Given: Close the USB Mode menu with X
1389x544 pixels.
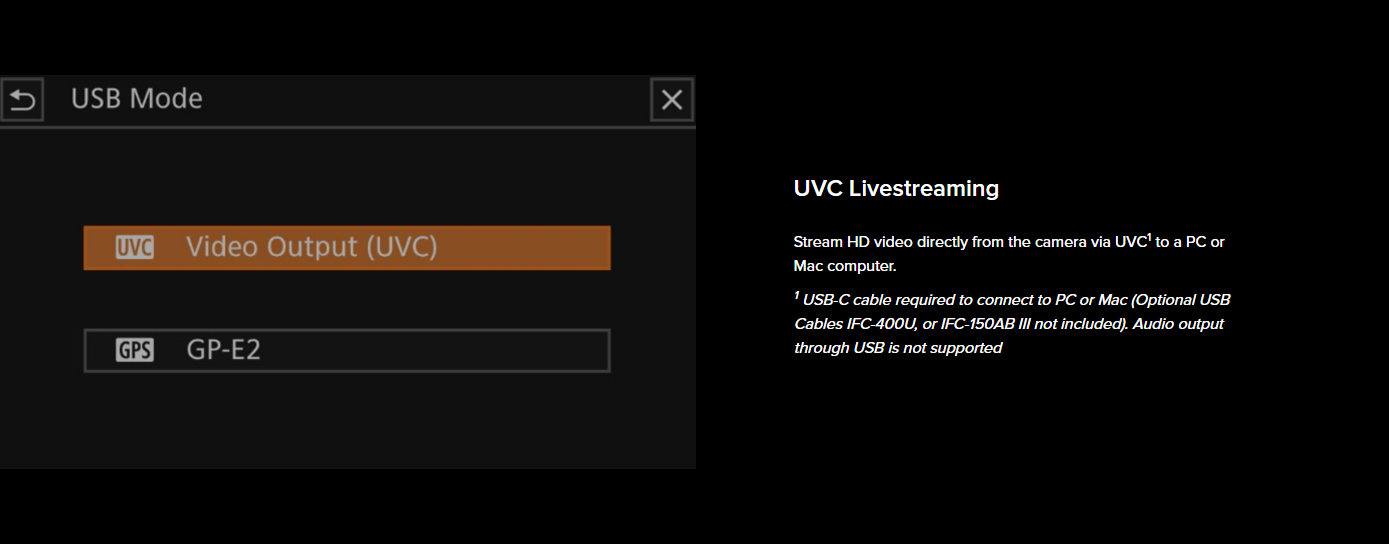Looking at the screenshot, I should 672,100.
